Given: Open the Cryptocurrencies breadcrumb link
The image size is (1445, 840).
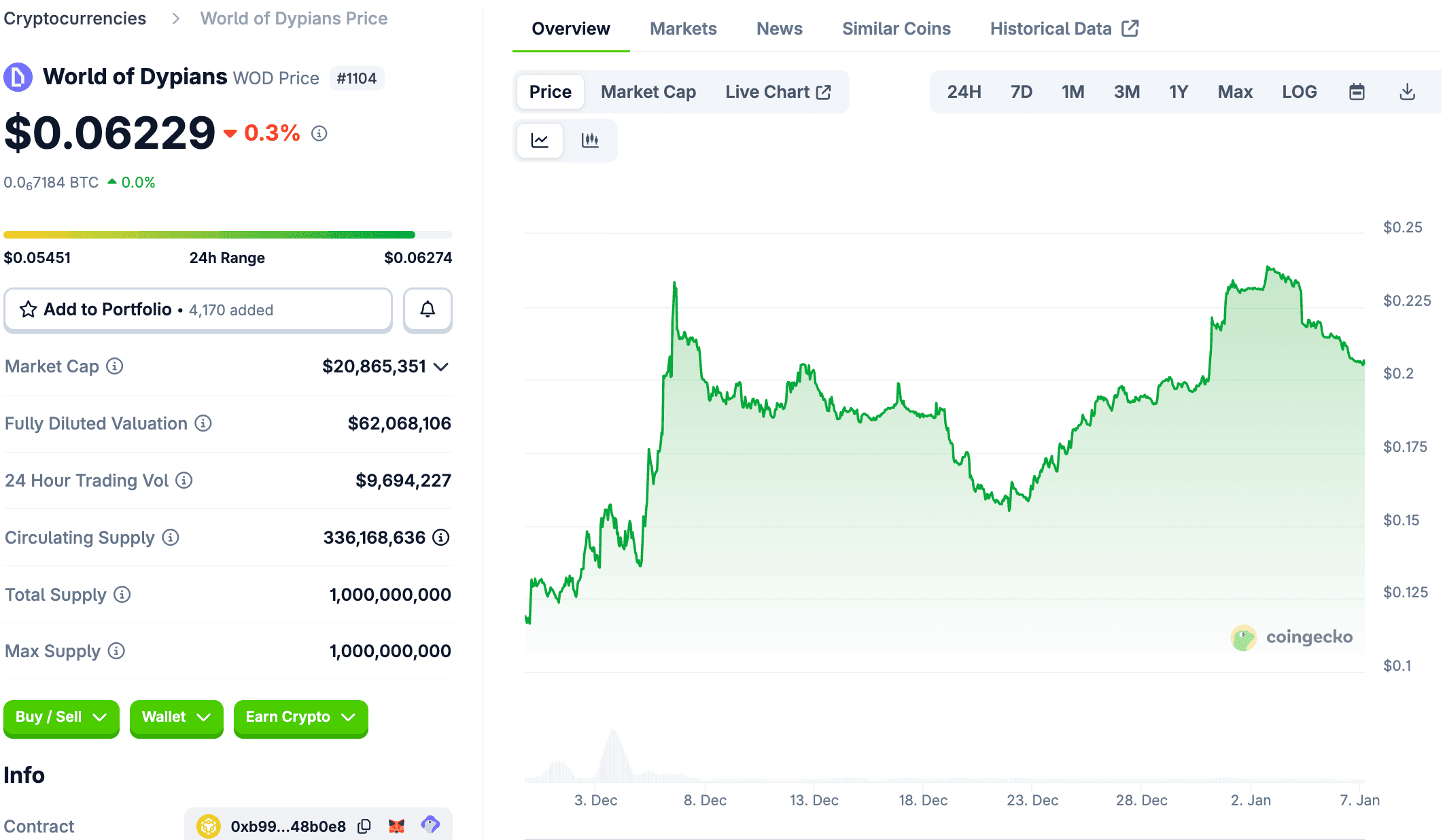Looking at the screenshot, I should tap(75, 18).
